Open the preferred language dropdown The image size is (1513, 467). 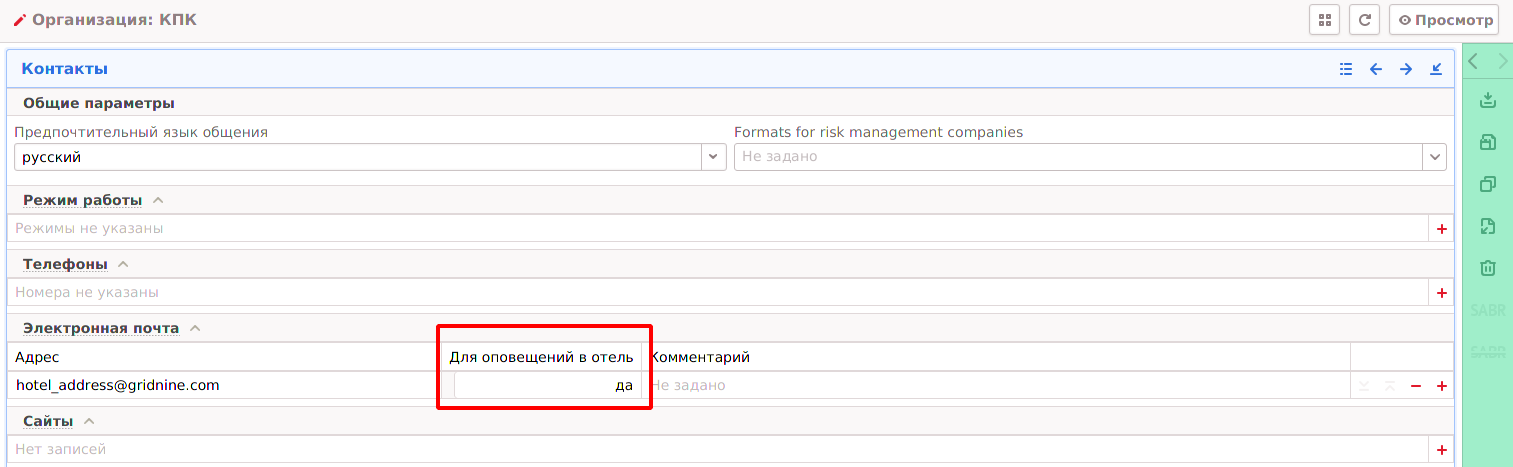pos(713,157)
